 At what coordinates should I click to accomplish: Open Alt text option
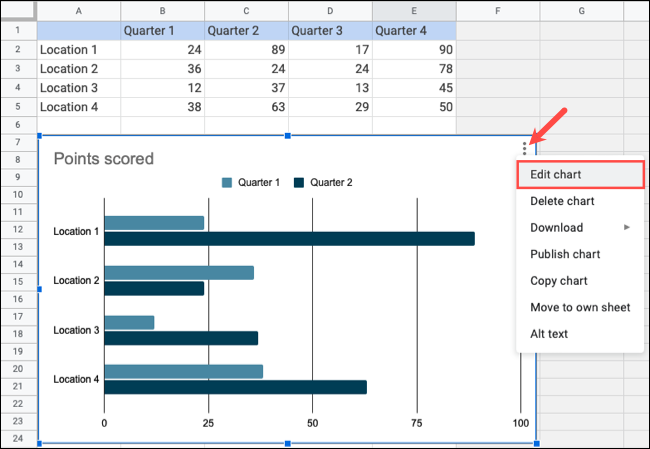pyautogui.click(x=580, y=334)
